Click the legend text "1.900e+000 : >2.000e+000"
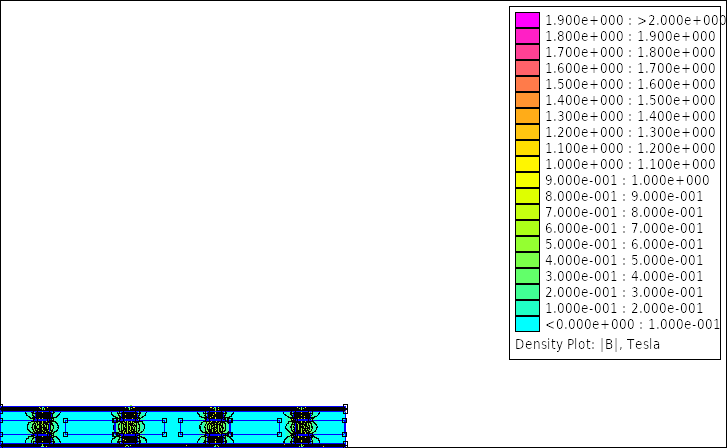 pyautogui.click(x=635, y=20)
